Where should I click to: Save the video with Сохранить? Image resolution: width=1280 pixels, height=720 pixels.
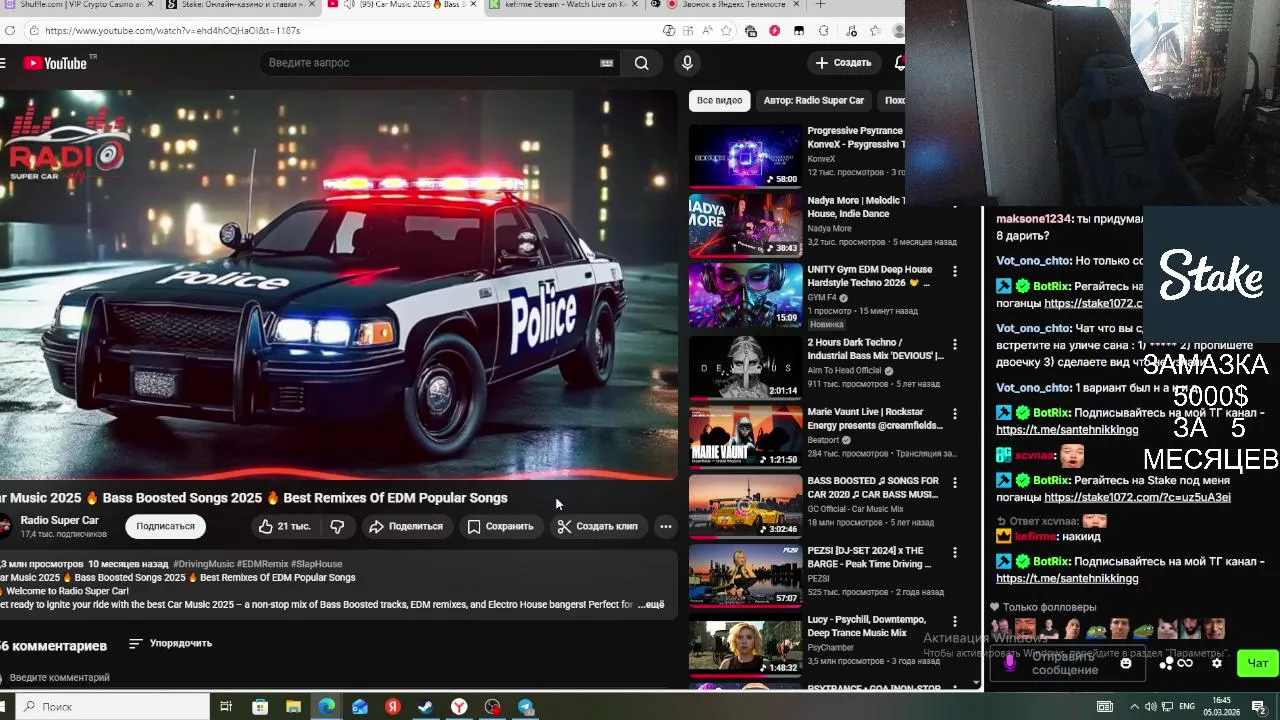[500, 526]
